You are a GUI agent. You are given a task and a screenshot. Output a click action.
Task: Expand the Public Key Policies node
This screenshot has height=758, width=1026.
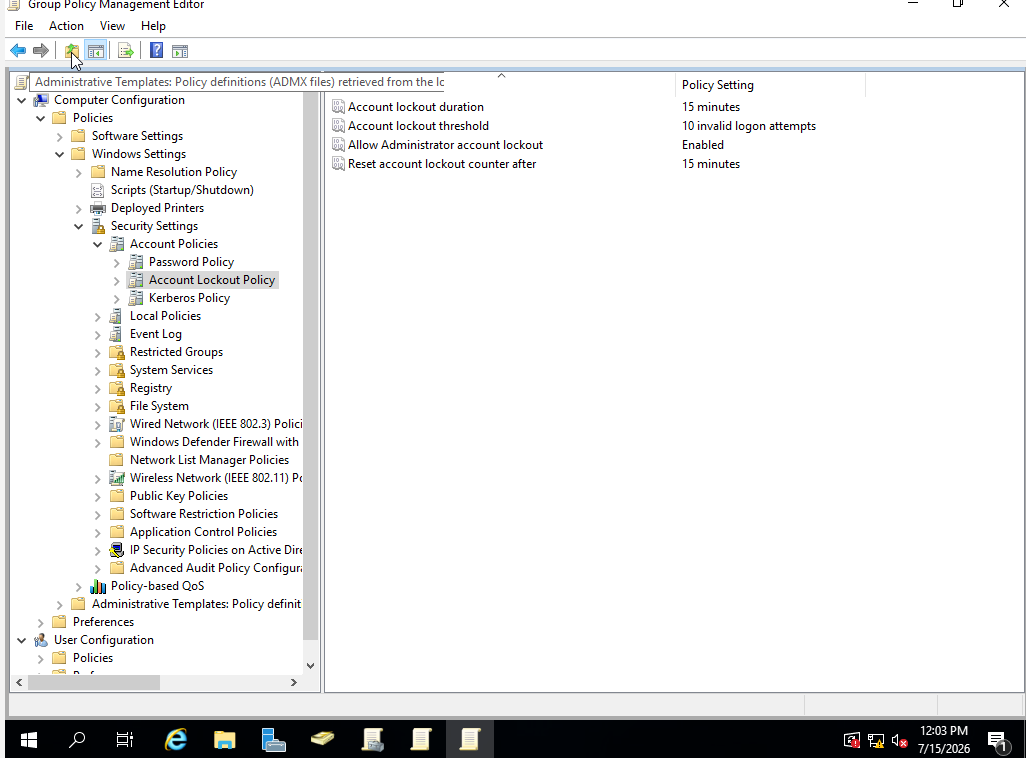97,497
